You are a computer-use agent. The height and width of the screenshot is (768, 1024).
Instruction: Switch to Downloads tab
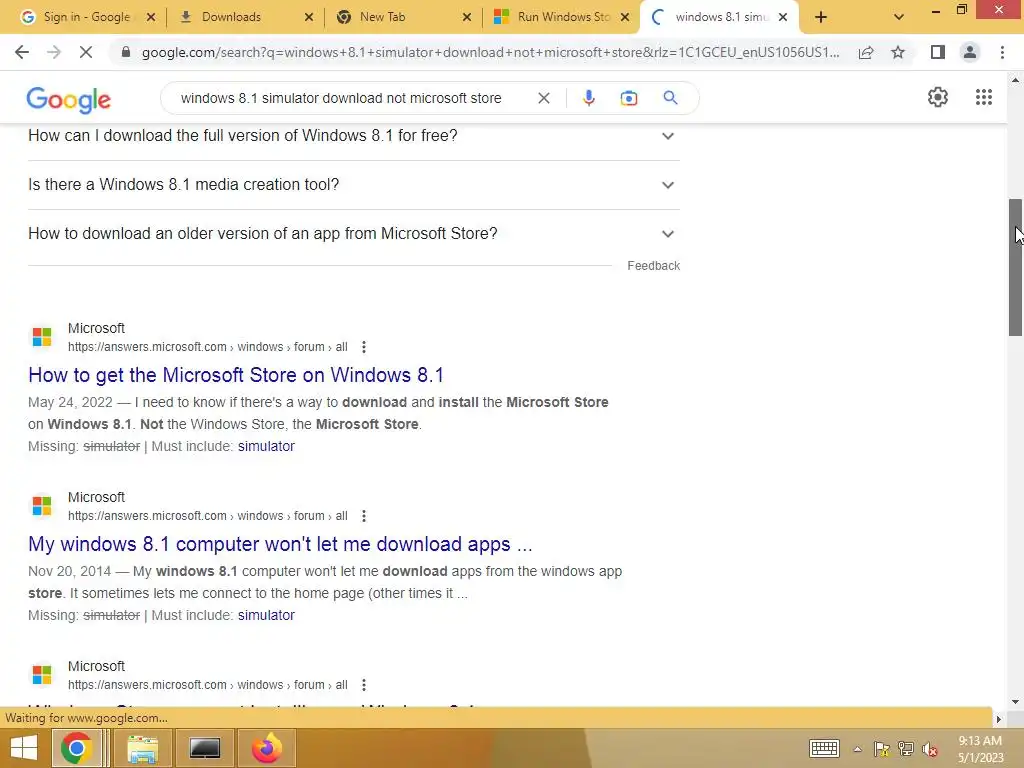click(246, 17)
